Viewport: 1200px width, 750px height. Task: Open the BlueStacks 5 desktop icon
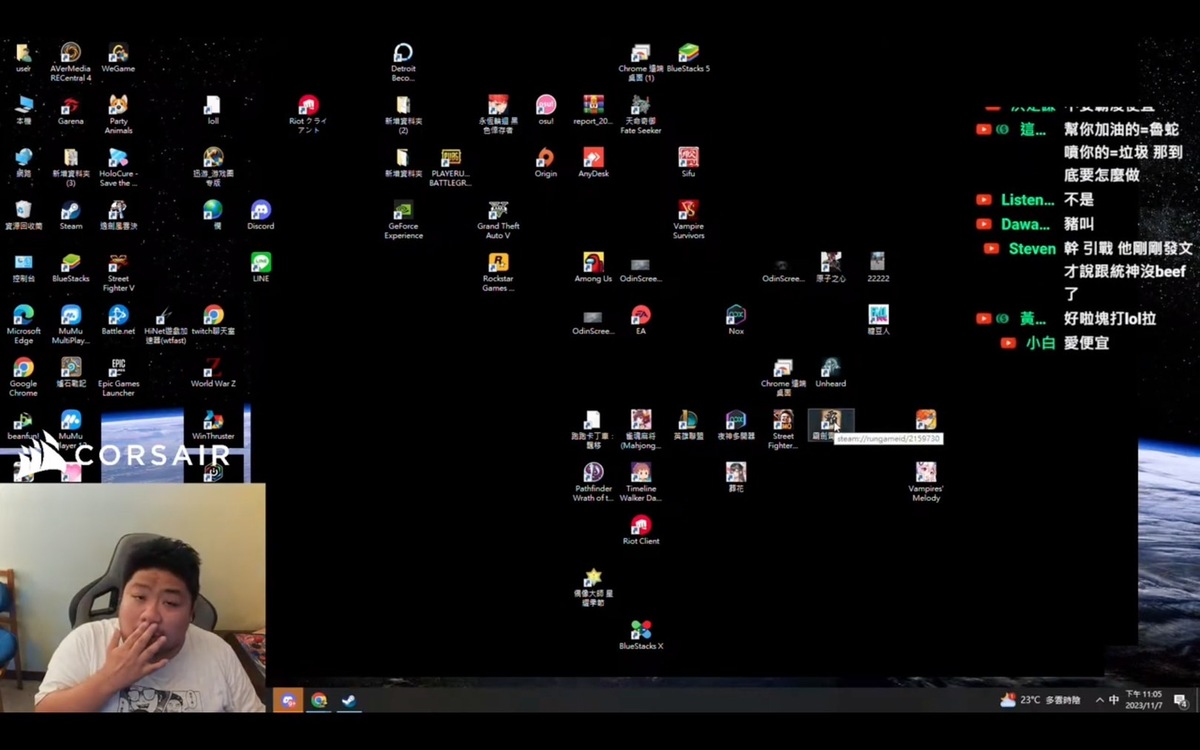point(688,58)
